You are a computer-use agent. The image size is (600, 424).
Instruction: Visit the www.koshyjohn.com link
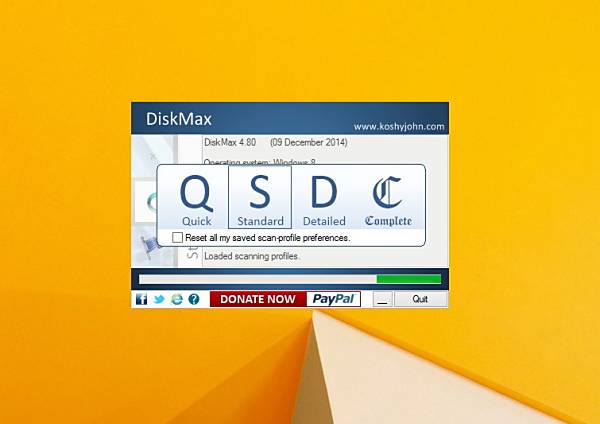[399, 126]
